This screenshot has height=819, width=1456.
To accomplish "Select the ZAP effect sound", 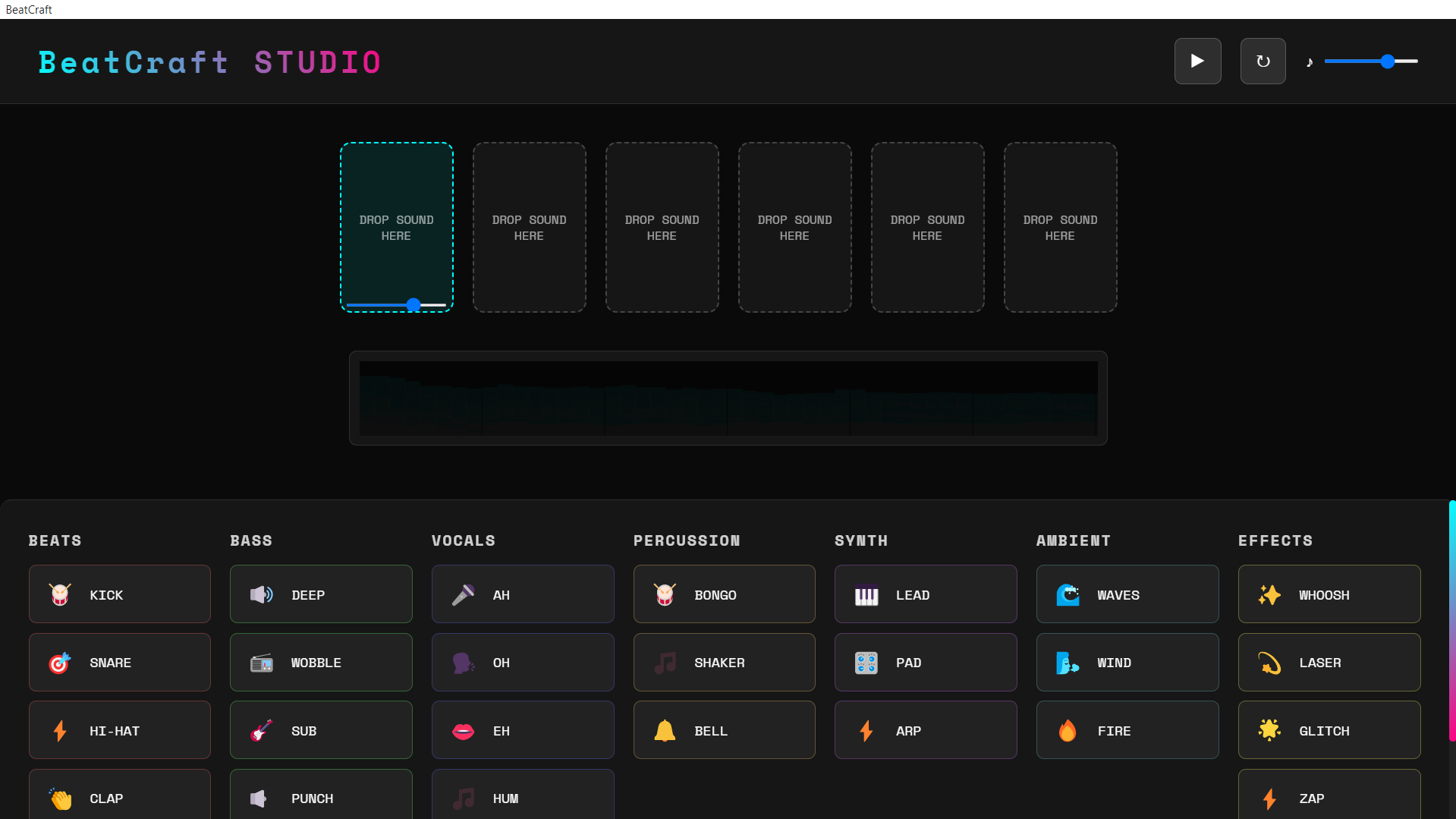I will [1329, 798].
